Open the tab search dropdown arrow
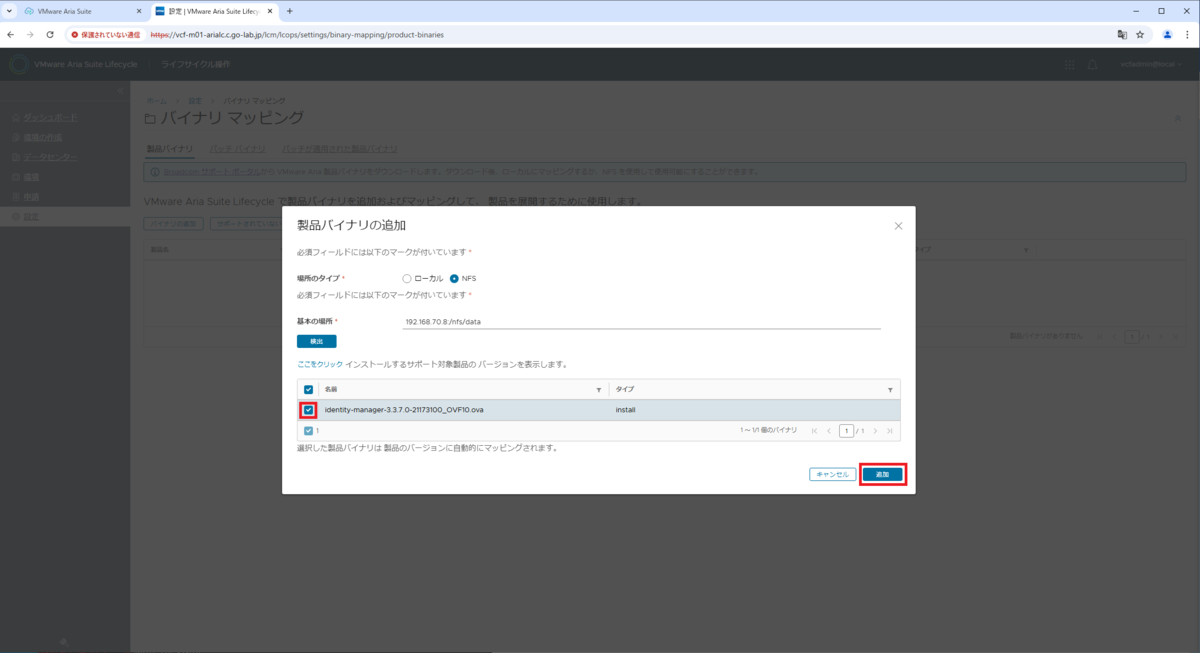Image resolution: width=1200 pixels, height=653 pixels. coord(9,11)
